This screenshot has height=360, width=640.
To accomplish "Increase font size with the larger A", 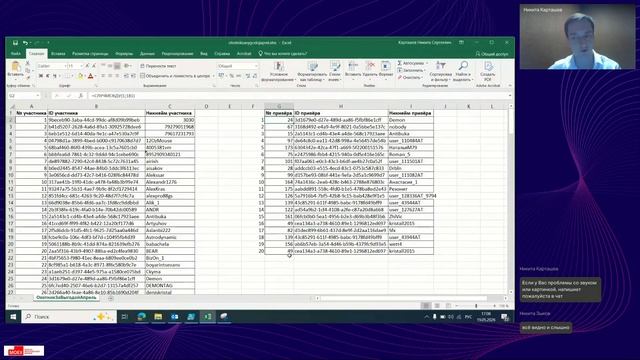I will (87, 66).
